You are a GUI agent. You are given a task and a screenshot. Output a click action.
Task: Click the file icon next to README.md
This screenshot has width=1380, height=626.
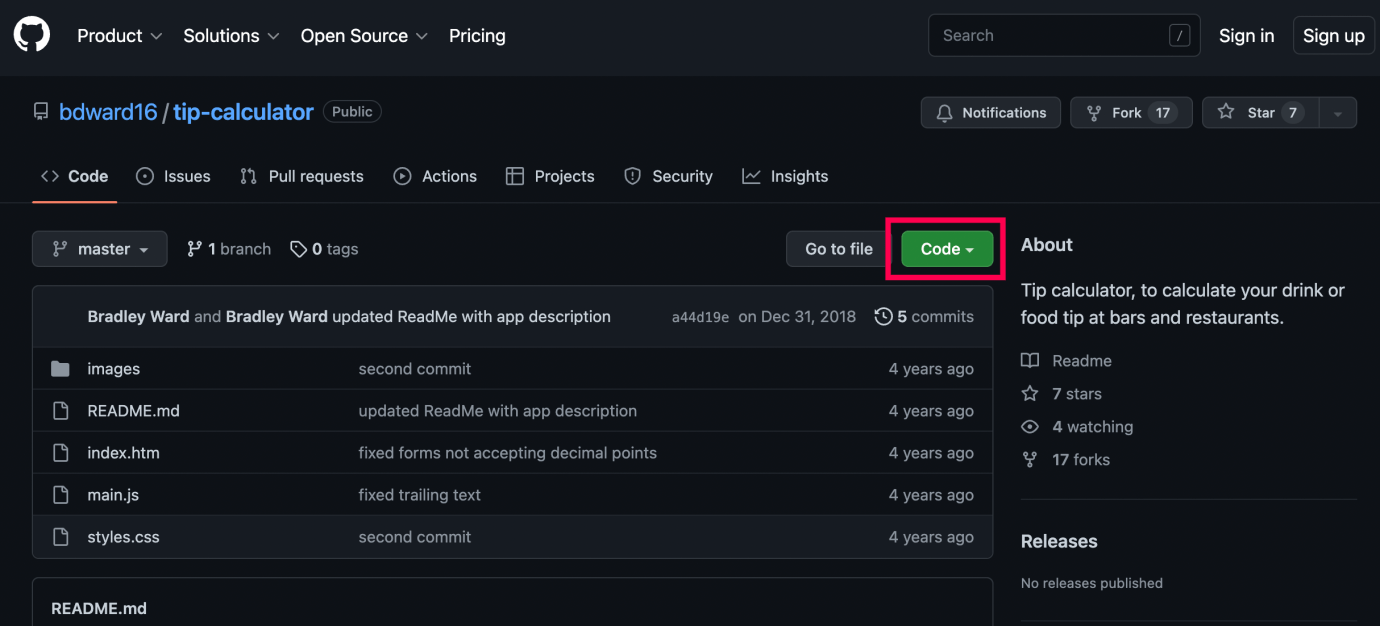pos(60,410)
